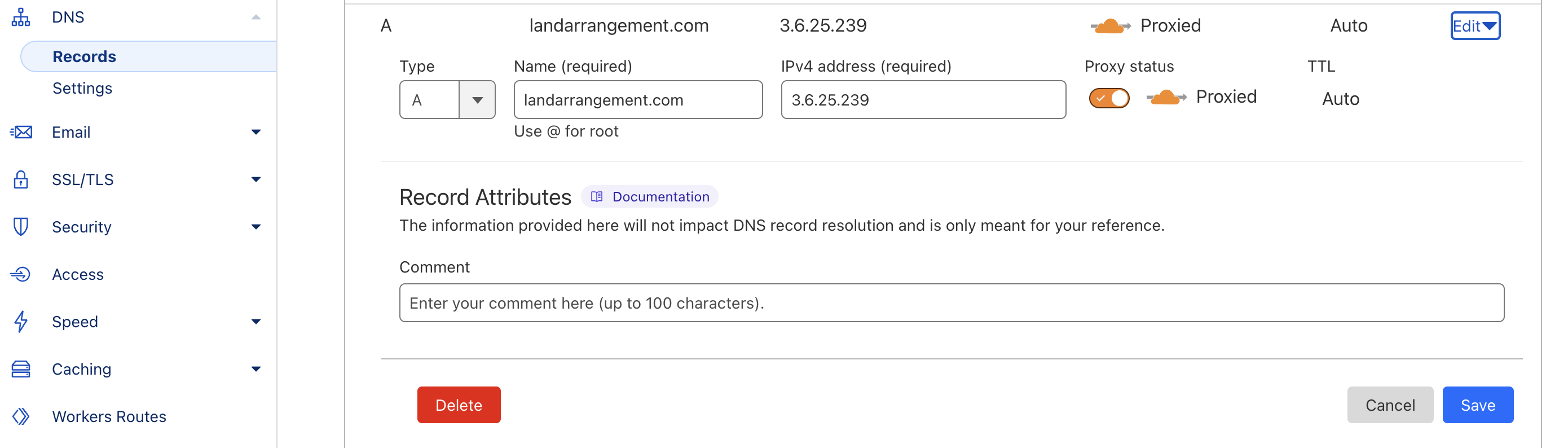
Task: Click the Speed lightning bolt icon
Action: [21, 322]
